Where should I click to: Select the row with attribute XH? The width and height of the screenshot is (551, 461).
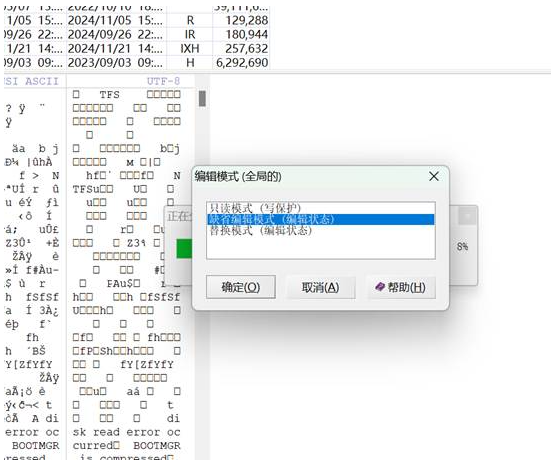[x=137, y=48]
